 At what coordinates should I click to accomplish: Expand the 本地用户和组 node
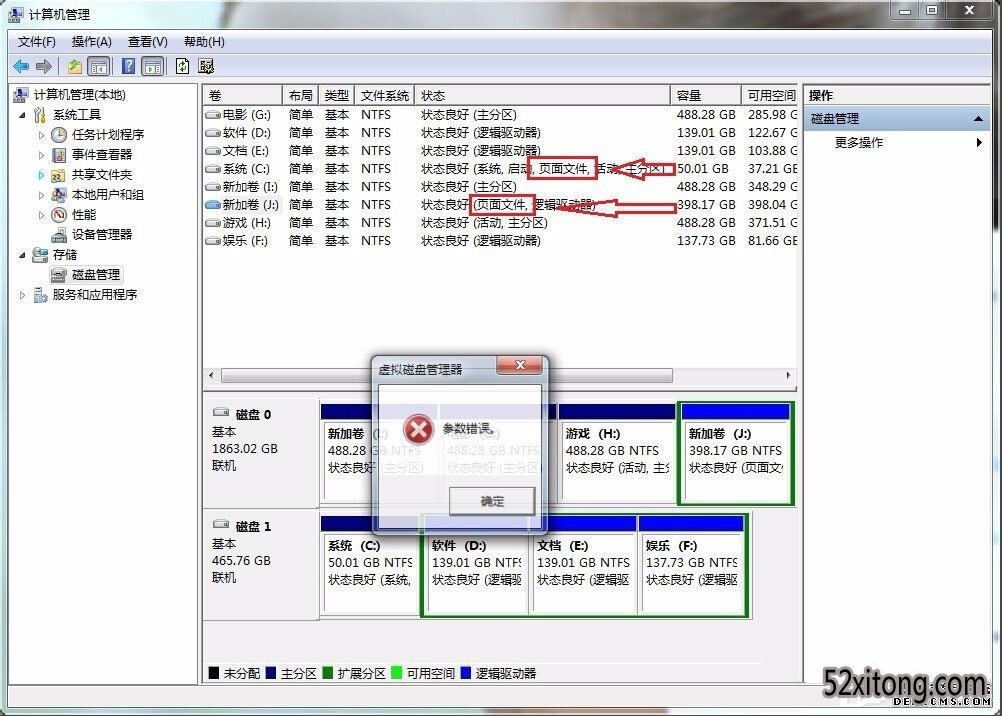tap(42, 194)
